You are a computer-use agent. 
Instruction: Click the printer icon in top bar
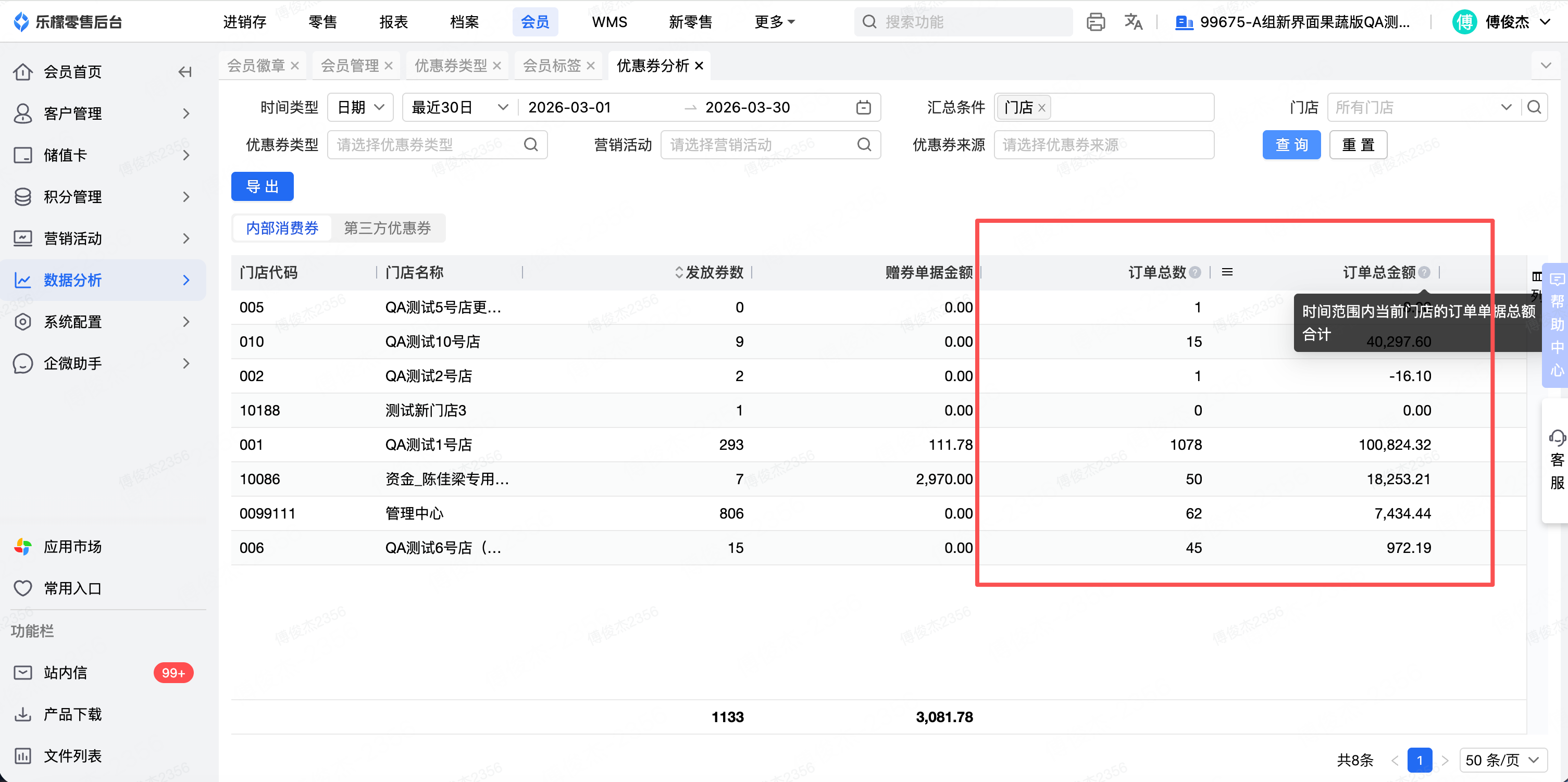tap(1095, 22)
